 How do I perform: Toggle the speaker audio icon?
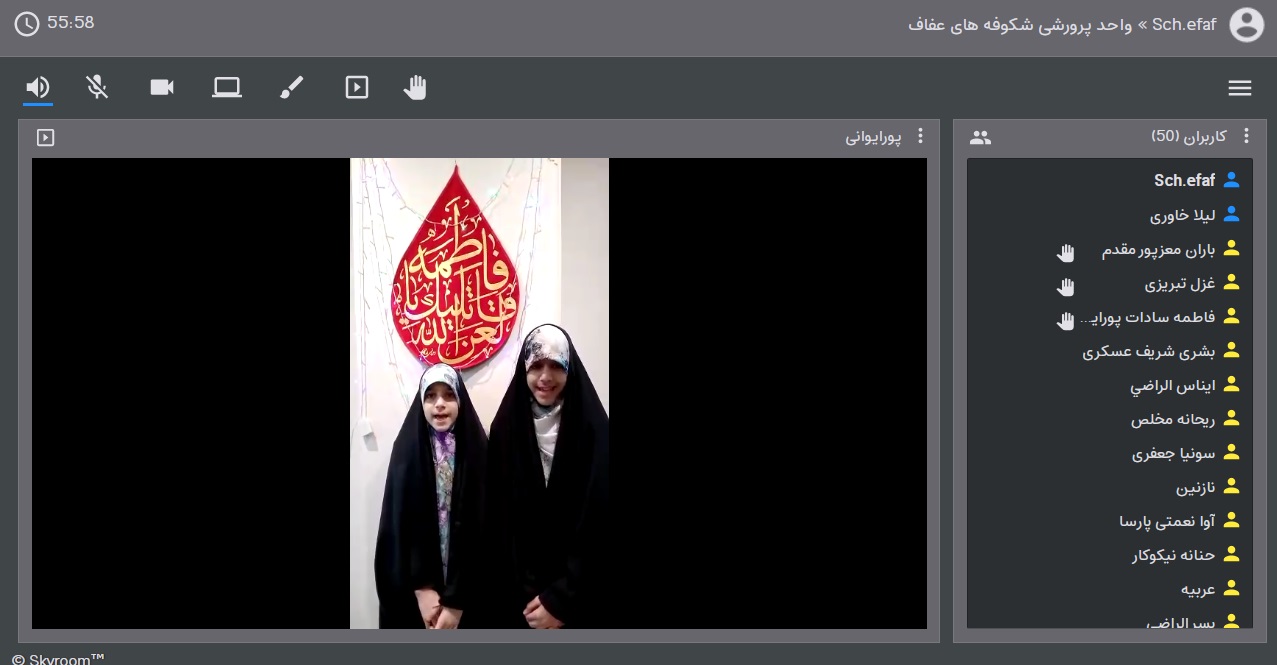click(x=38, y=88)
